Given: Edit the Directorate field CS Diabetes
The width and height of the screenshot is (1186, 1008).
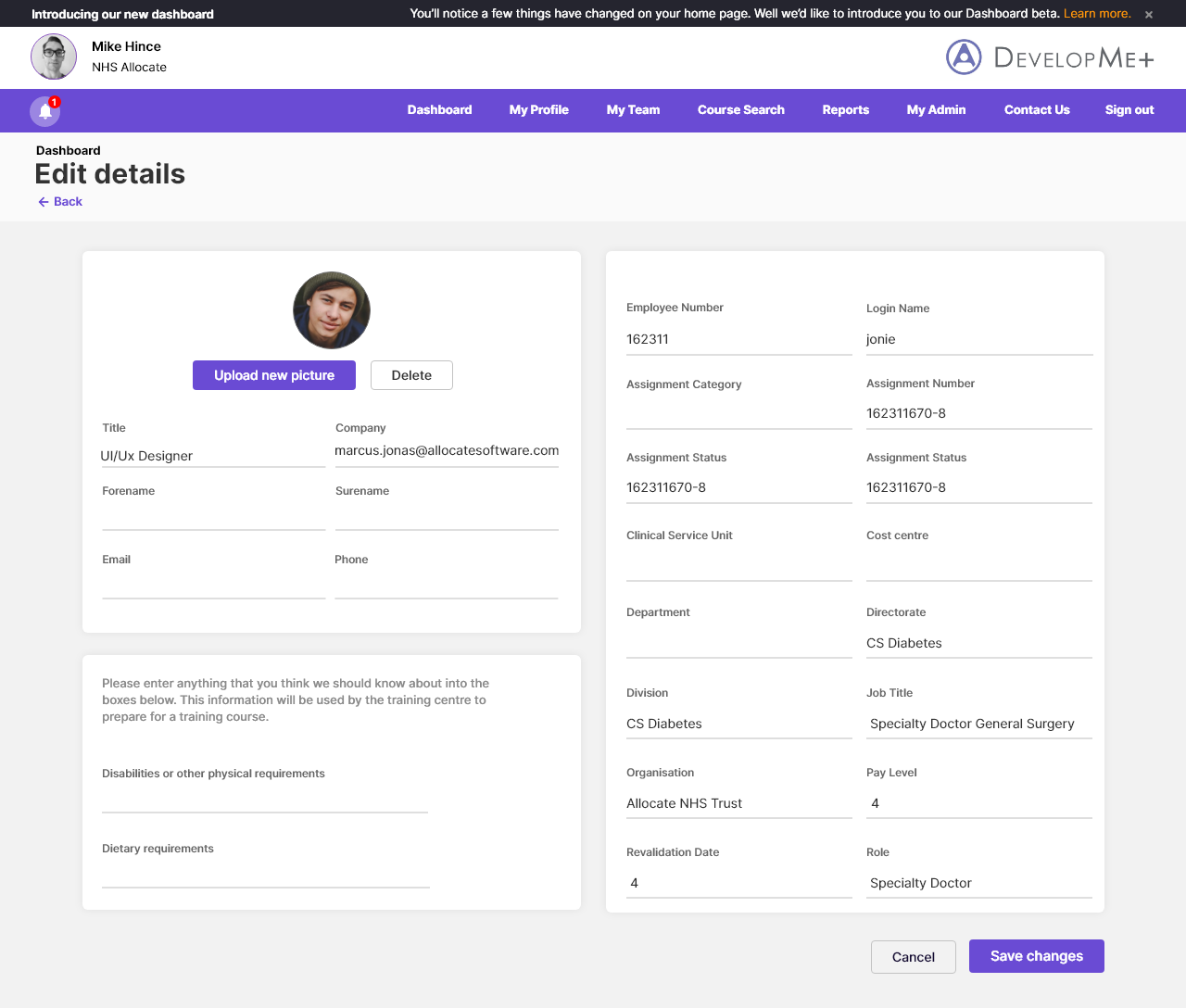Looking at the screenshot, I should pos(979,644).
